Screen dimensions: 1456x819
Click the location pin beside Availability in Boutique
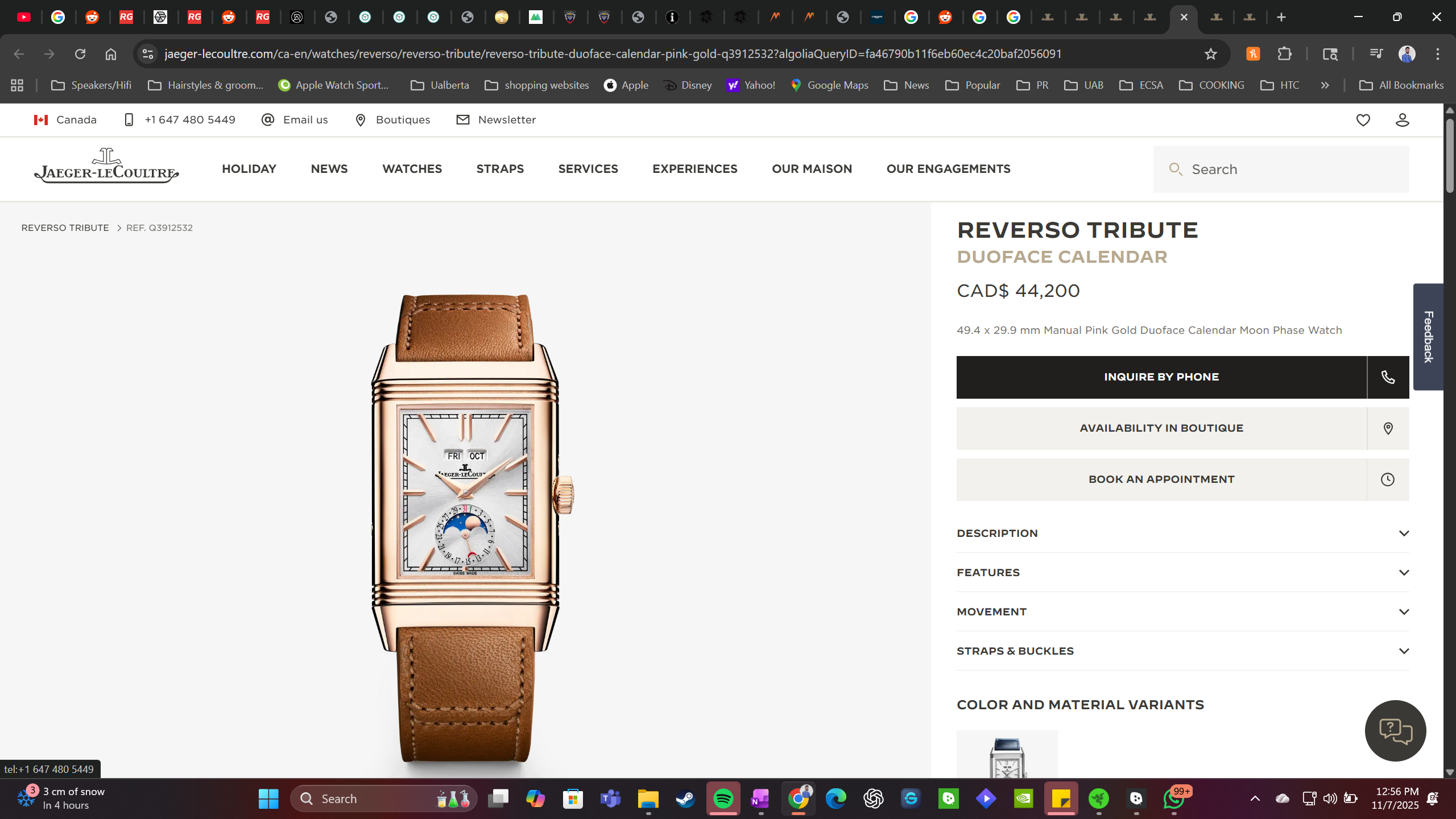[x=1388, y=428]
